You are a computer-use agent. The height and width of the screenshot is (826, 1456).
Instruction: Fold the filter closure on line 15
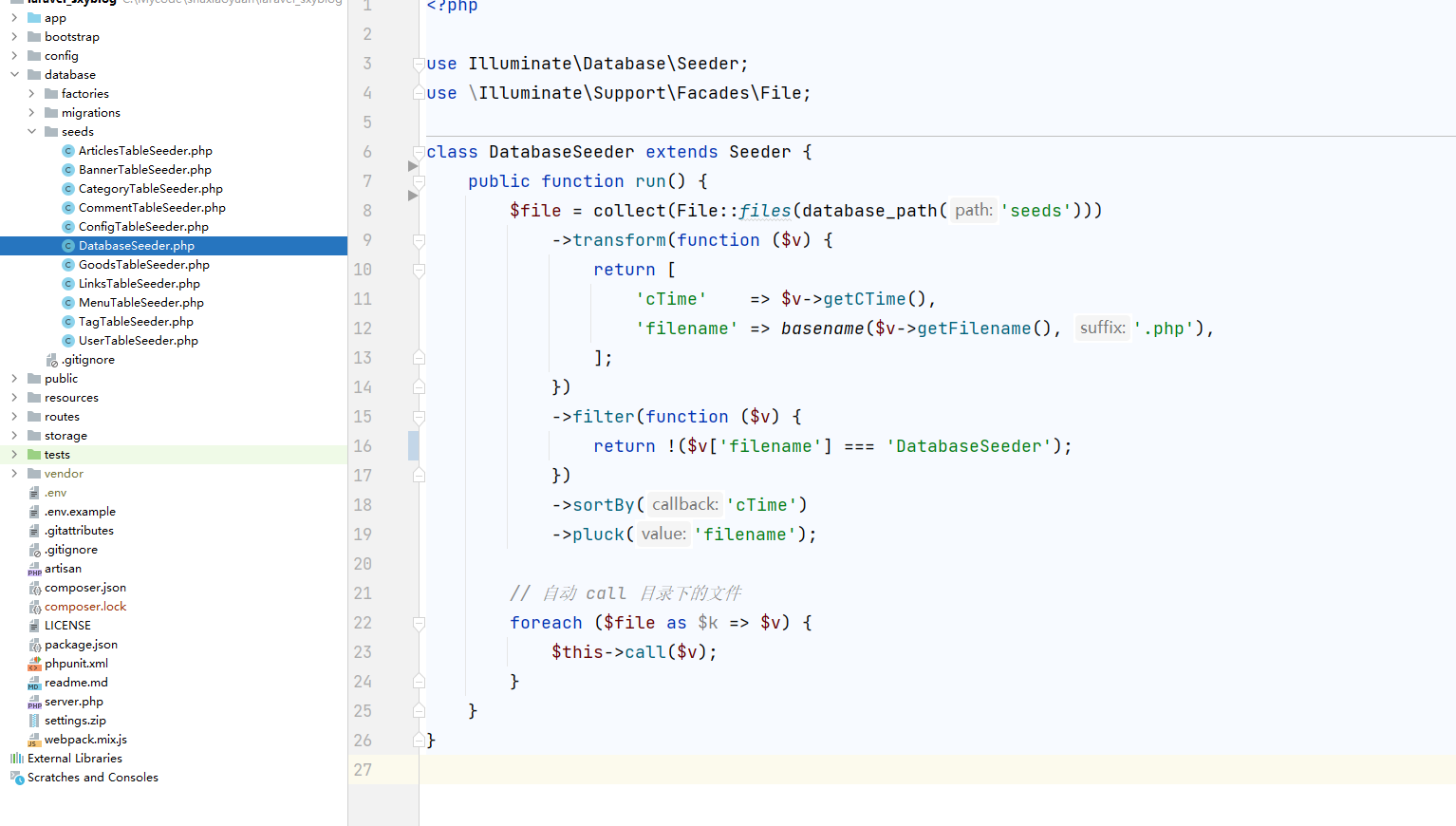[419, 417]
